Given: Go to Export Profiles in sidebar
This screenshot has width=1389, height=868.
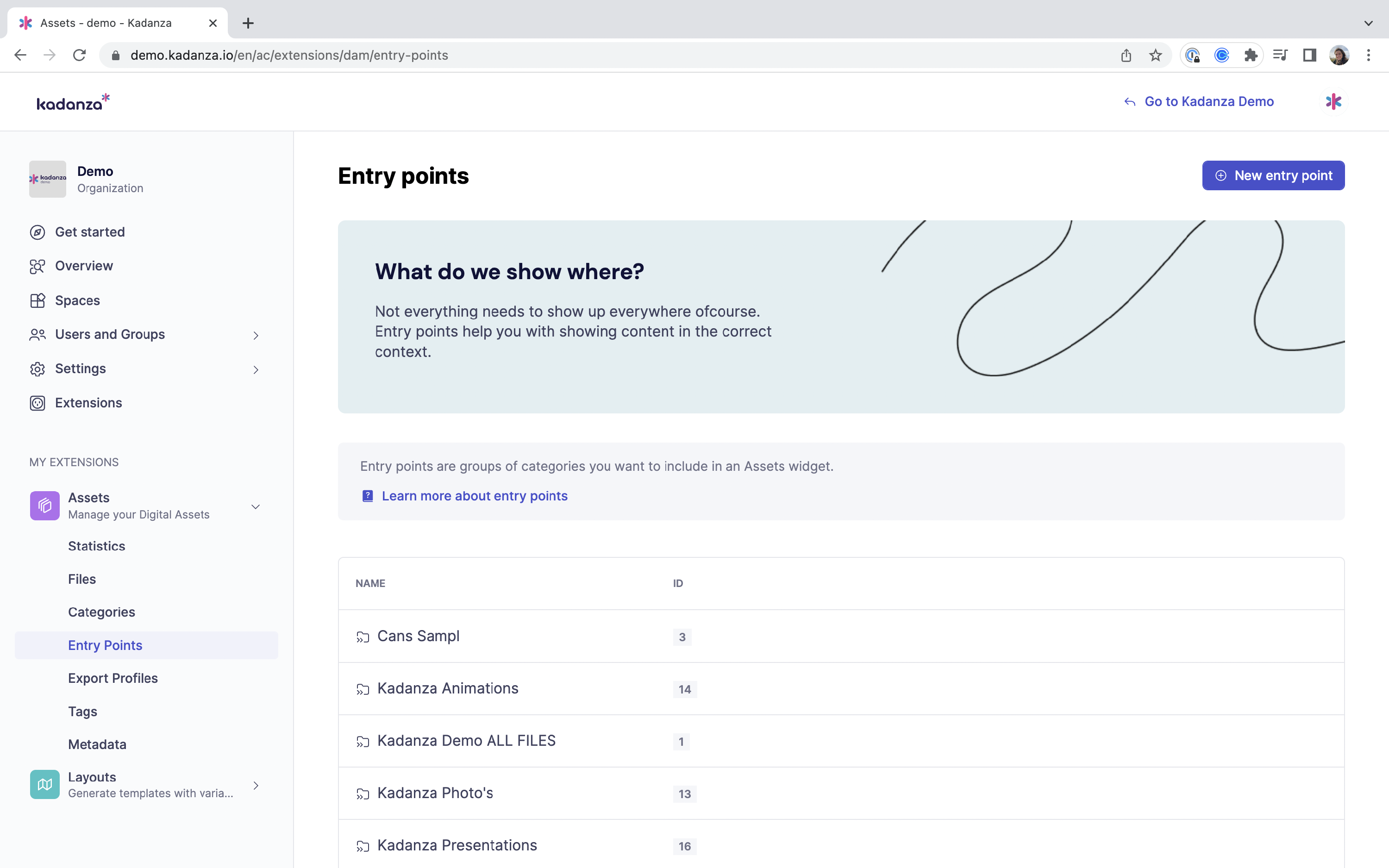Looking at the screenshot, I should click(113, 678).
